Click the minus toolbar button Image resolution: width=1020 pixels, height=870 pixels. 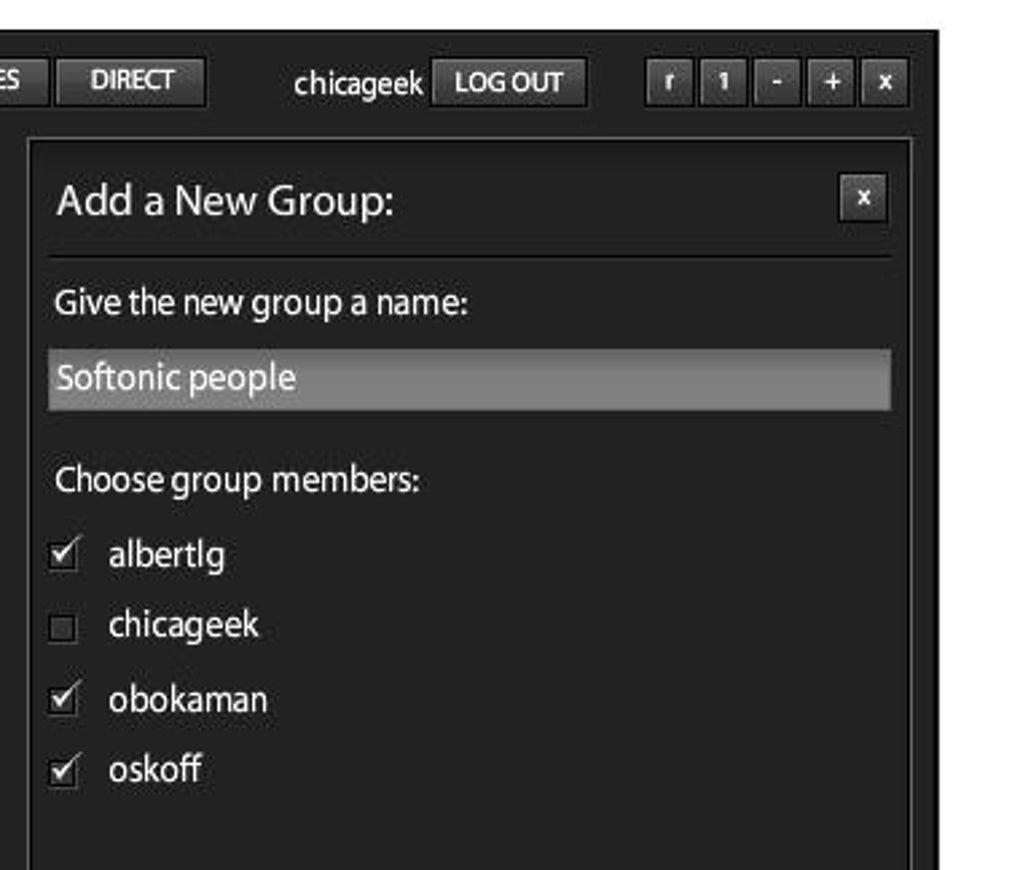coord(777,82)
